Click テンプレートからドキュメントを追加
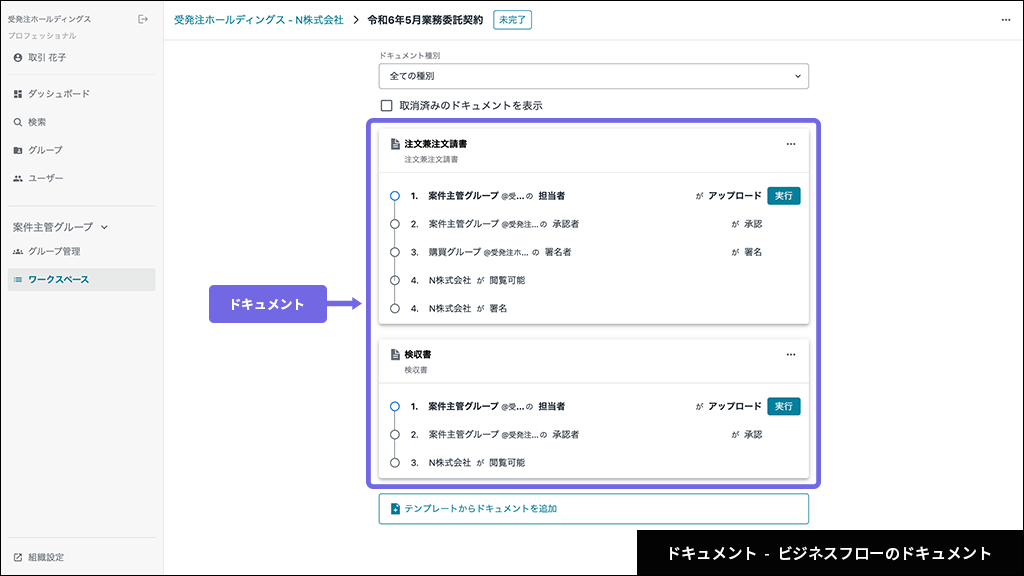1024x576 pixels. click(x=594, y=509)
